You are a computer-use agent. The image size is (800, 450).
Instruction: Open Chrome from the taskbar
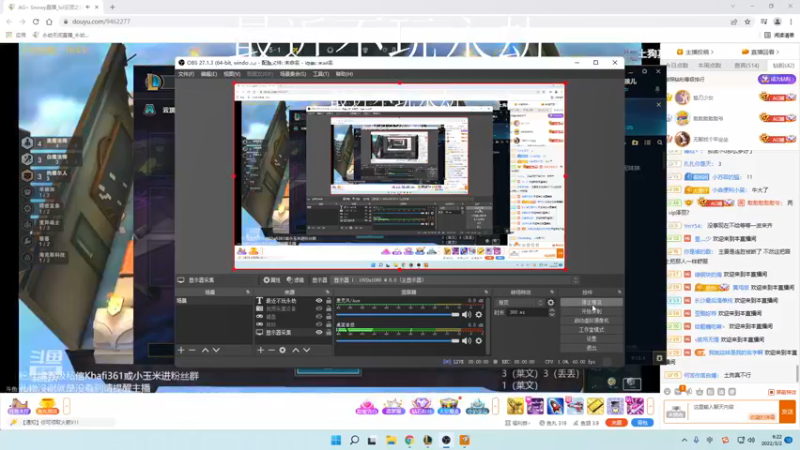click(410, 440)
